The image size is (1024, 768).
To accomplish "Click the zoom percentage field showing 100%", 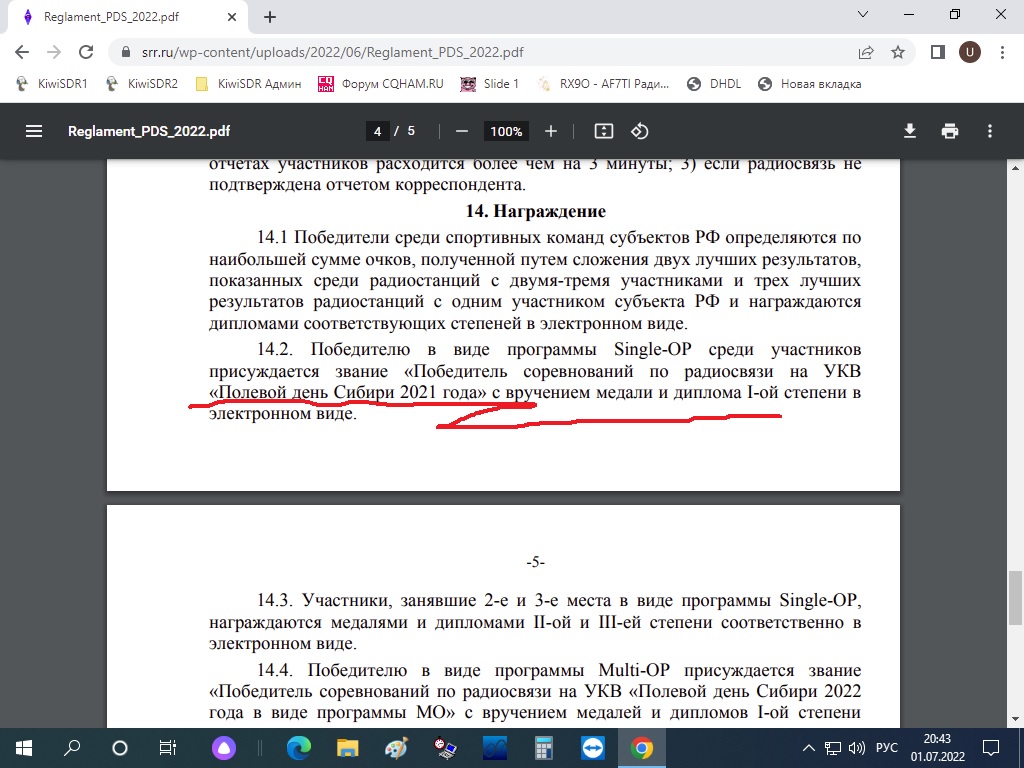I will click(x=506, y=131).
